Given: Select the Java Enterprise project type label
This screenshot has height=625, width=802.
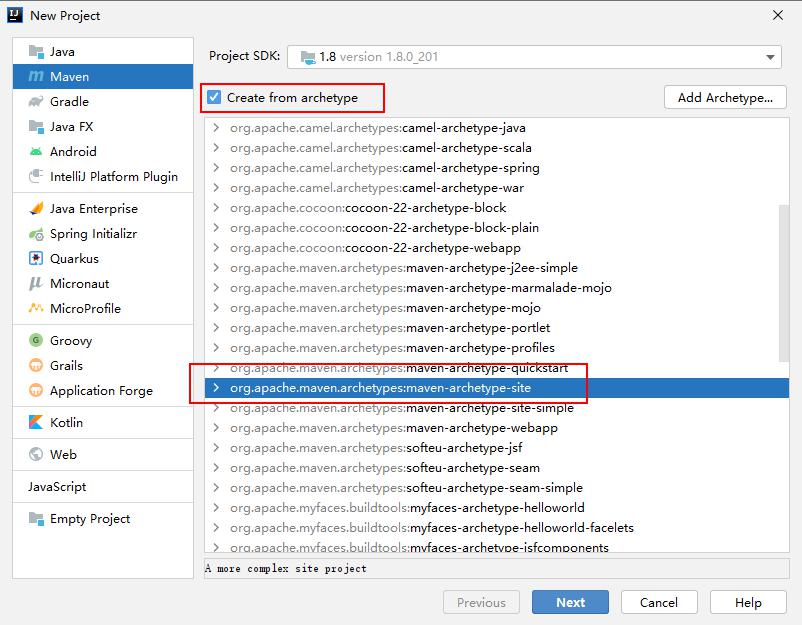Looking at the screenshot, I should click(x=94, y=209).
